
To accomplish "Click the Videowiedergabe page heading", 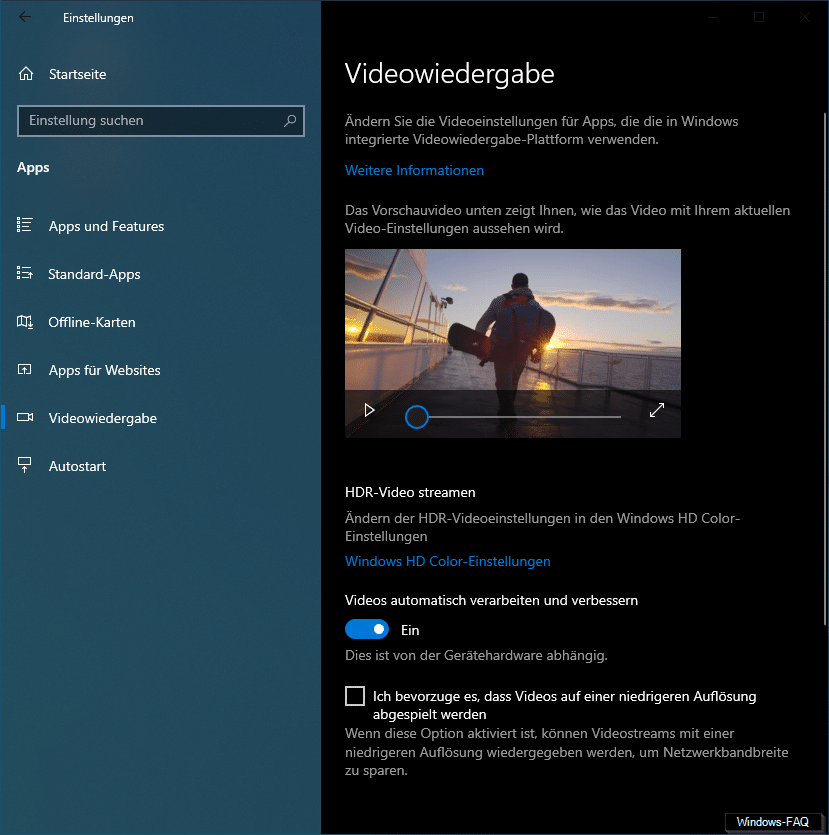I will [449, 73].
